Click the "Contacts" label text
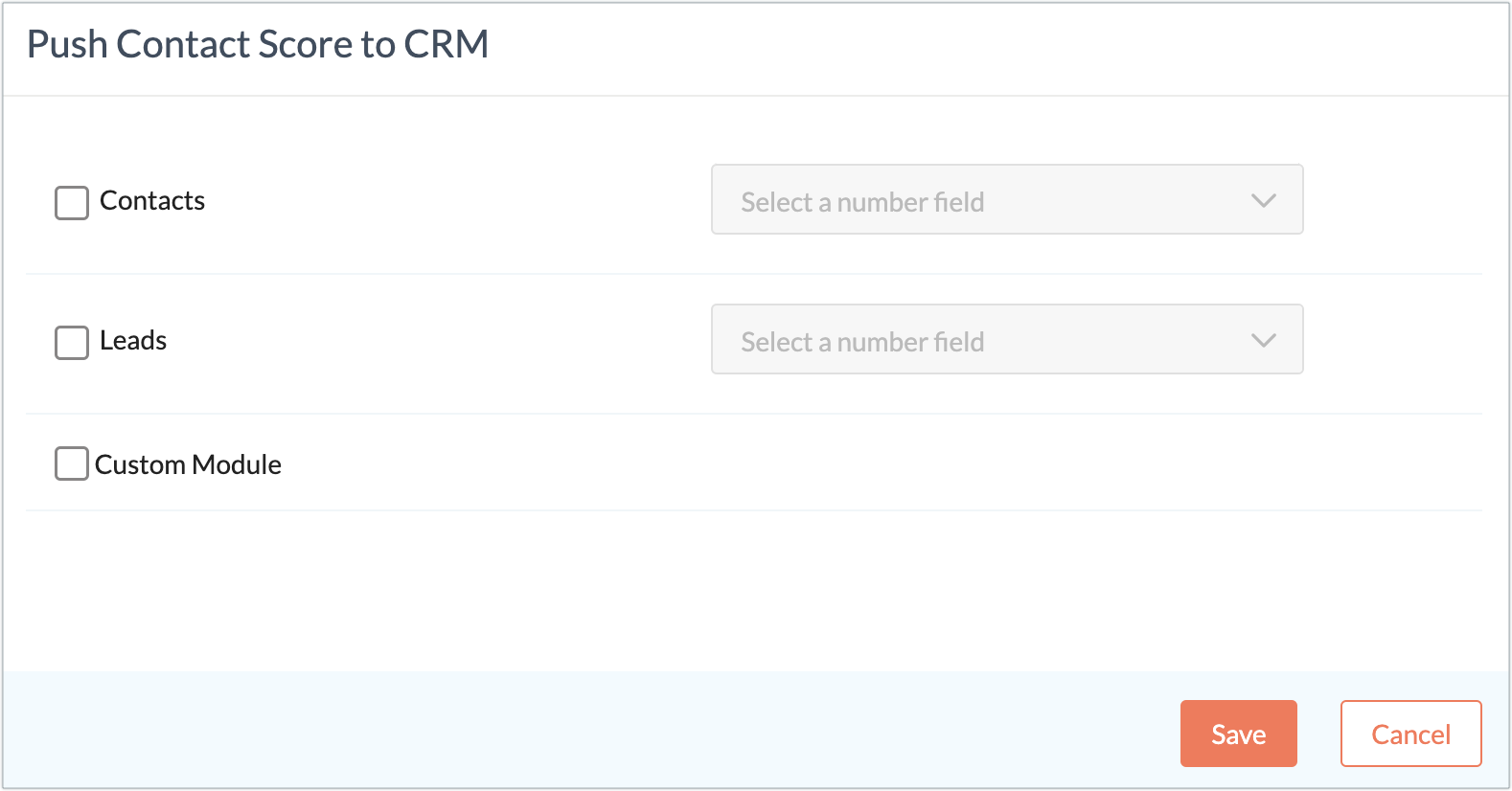 pyautogui.click(x=152, y=201)
